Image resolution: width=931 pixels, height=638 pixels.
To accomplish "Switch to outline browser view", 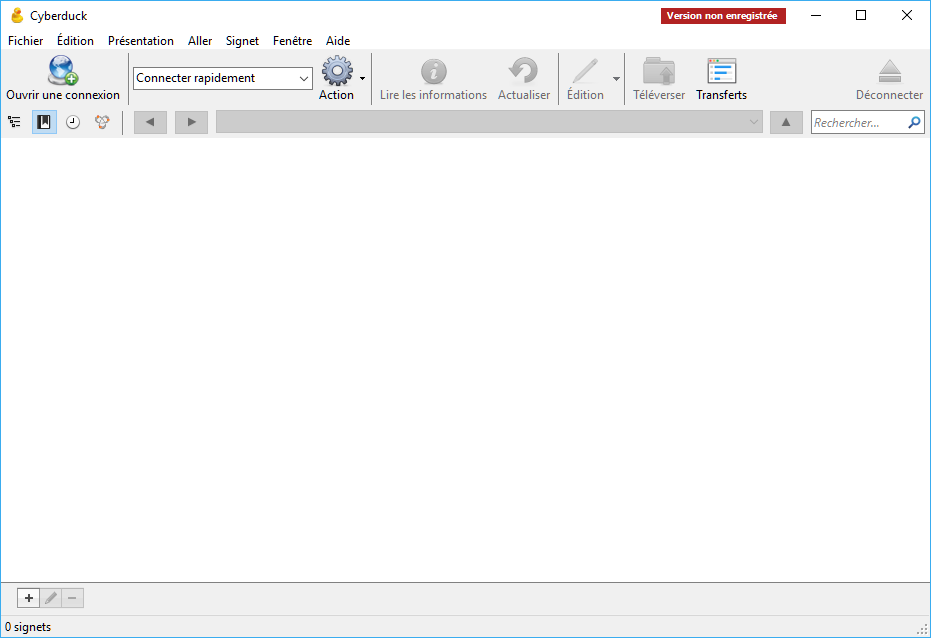I will pos(14,122).
